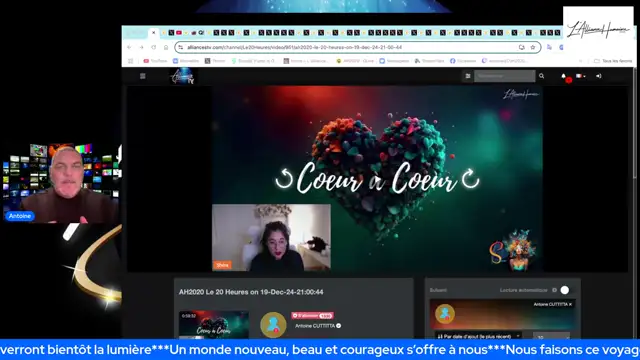
Task: Open the search filter options icon
Action: point(468,76)
